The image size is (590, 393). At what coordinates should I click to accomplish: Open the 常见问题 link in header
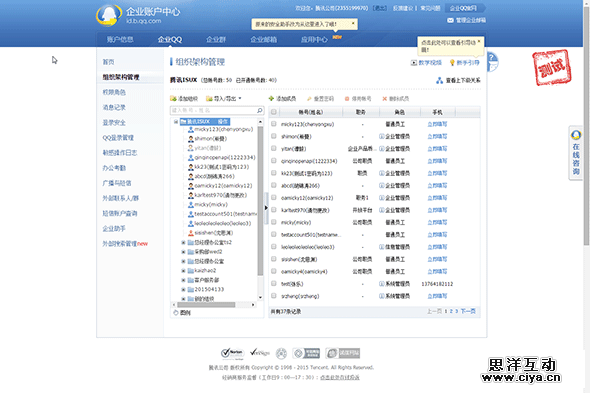[430, 8]
